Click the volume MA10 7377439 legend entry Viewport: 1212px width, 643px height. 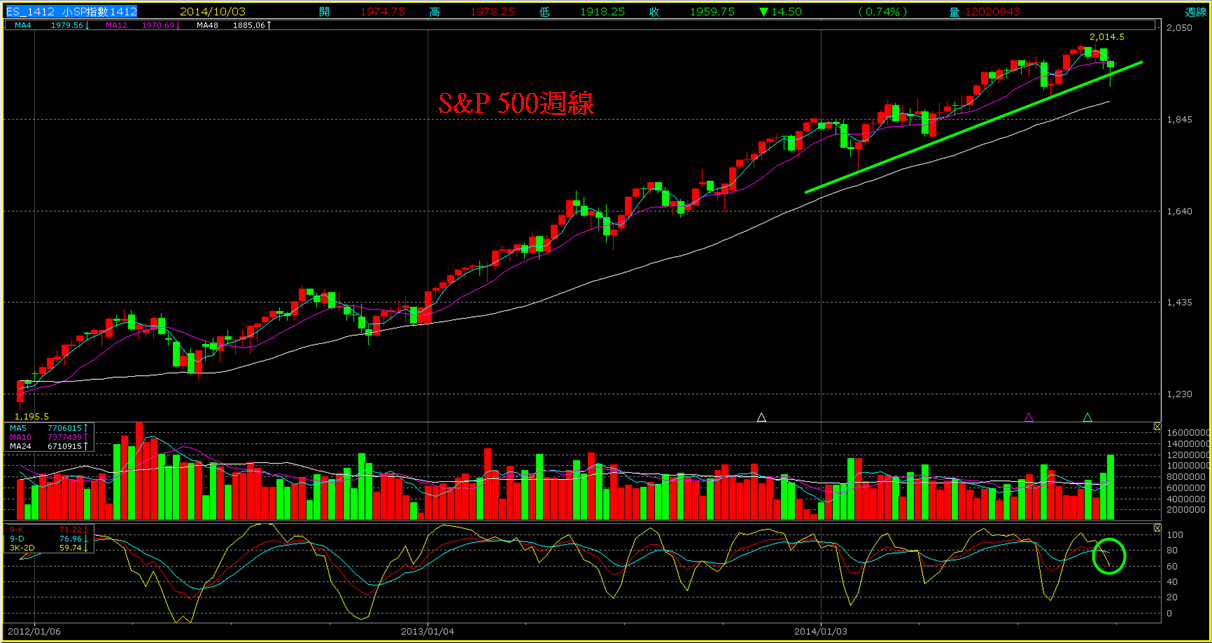tap(48, 436)
